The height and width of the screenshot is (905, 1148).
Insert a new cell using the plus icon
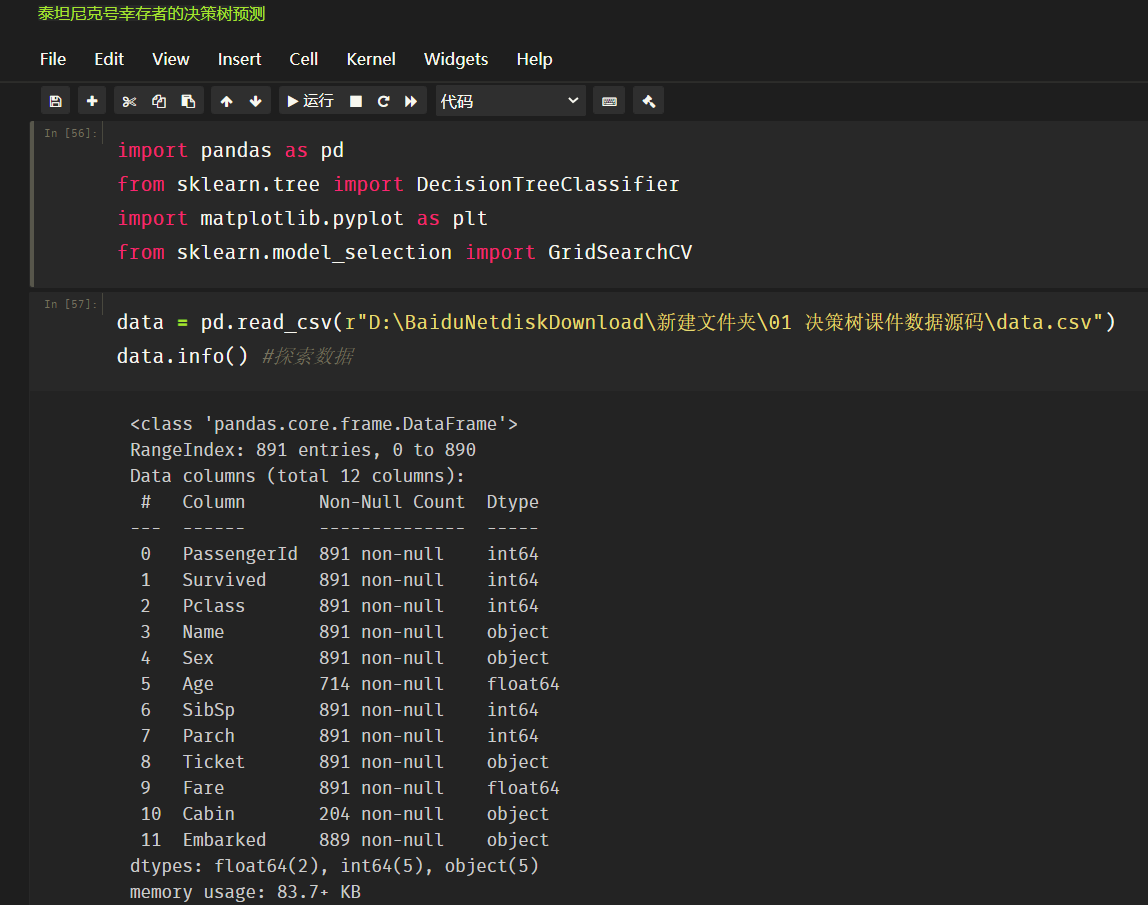coord(91,100)
